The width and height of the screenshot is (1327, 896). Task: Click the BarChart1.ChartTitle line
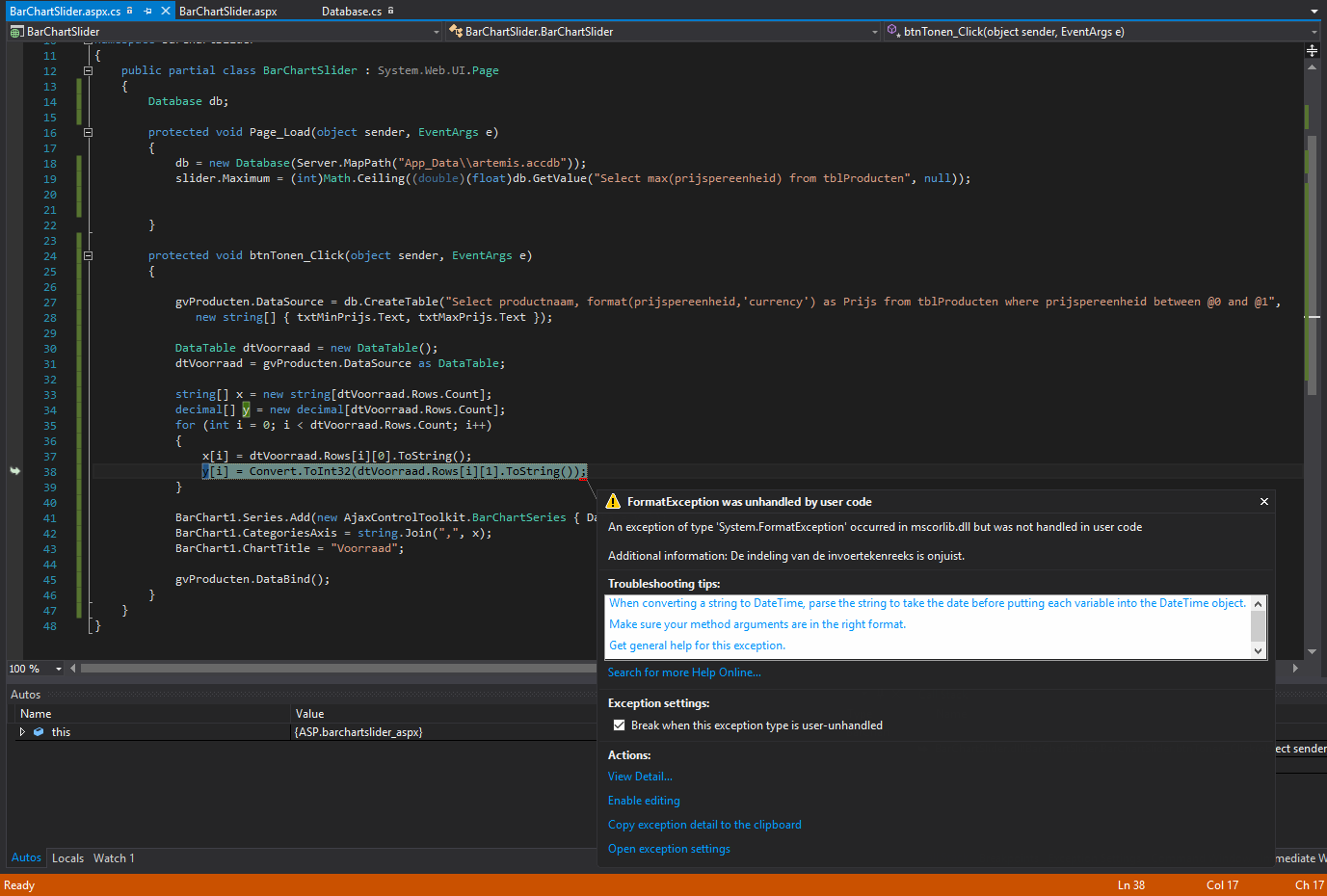pyautogui.click(x=290, y=548)
